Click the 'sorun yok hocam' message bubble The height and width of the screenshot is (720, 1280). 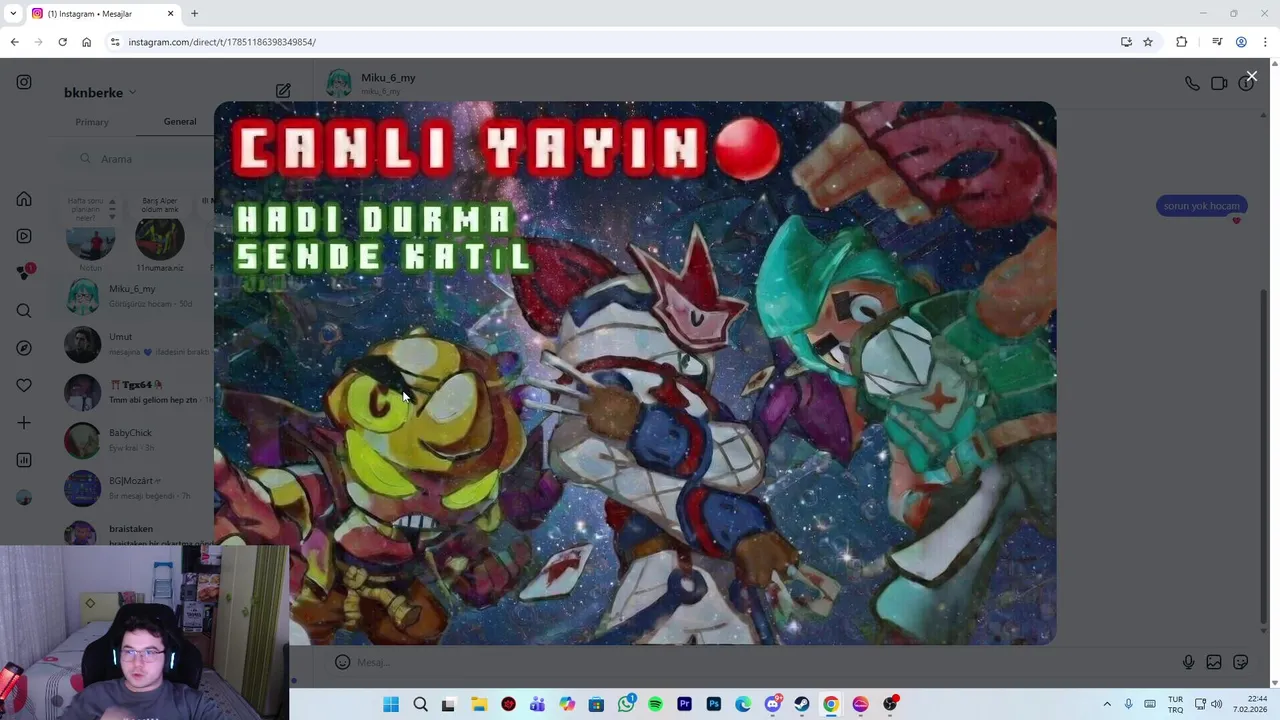(1201, 206)
